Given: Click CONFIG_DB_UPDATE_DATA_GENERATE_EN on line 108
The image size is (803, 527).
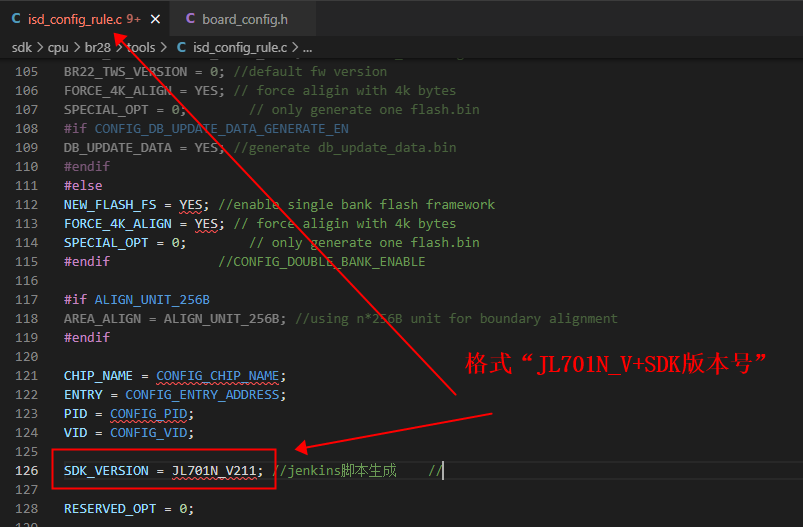Looking at the screenshot, I should pos(221,129).
